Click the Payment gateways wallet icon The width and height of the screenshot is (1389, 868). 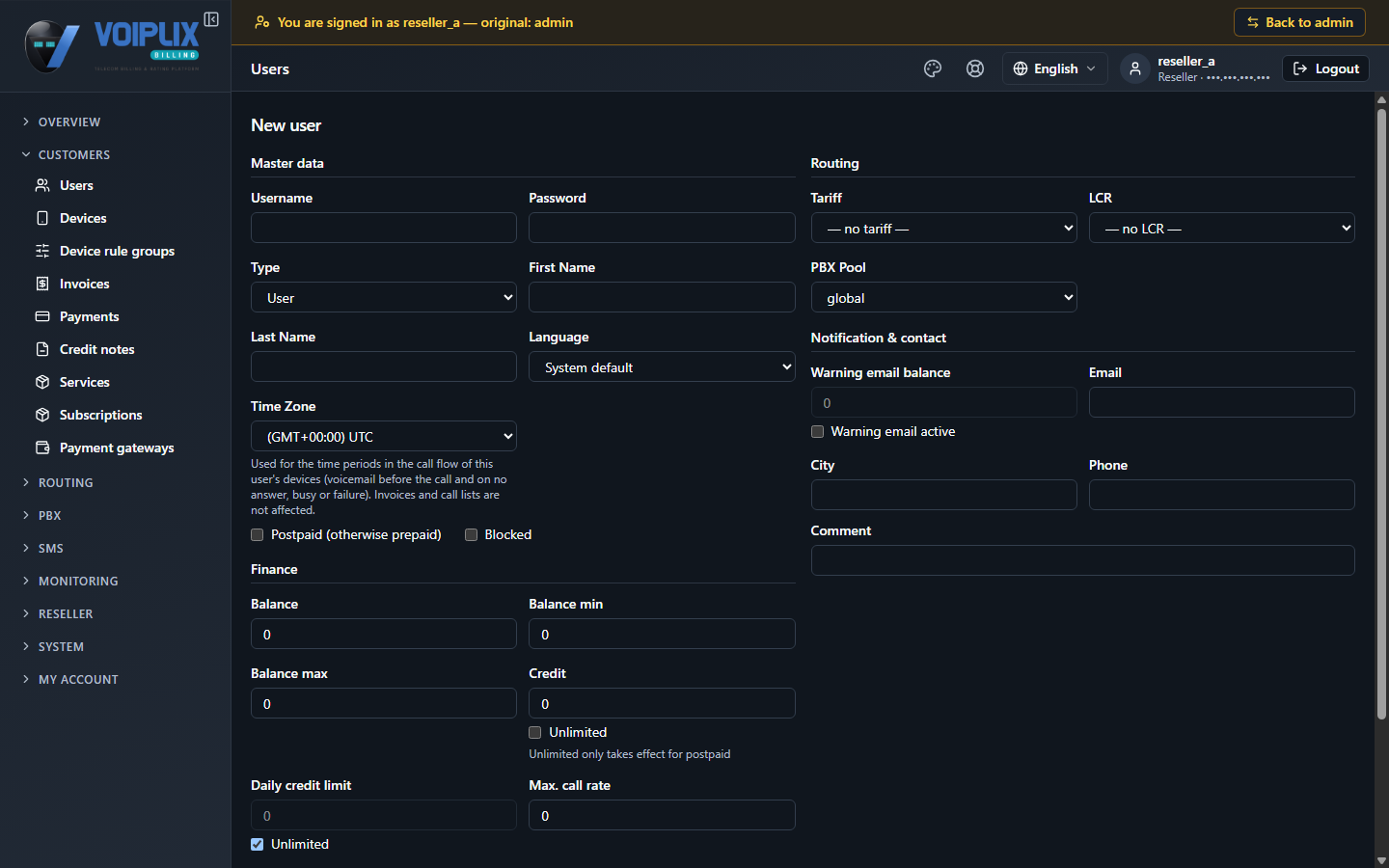click(x=42, y=448)
